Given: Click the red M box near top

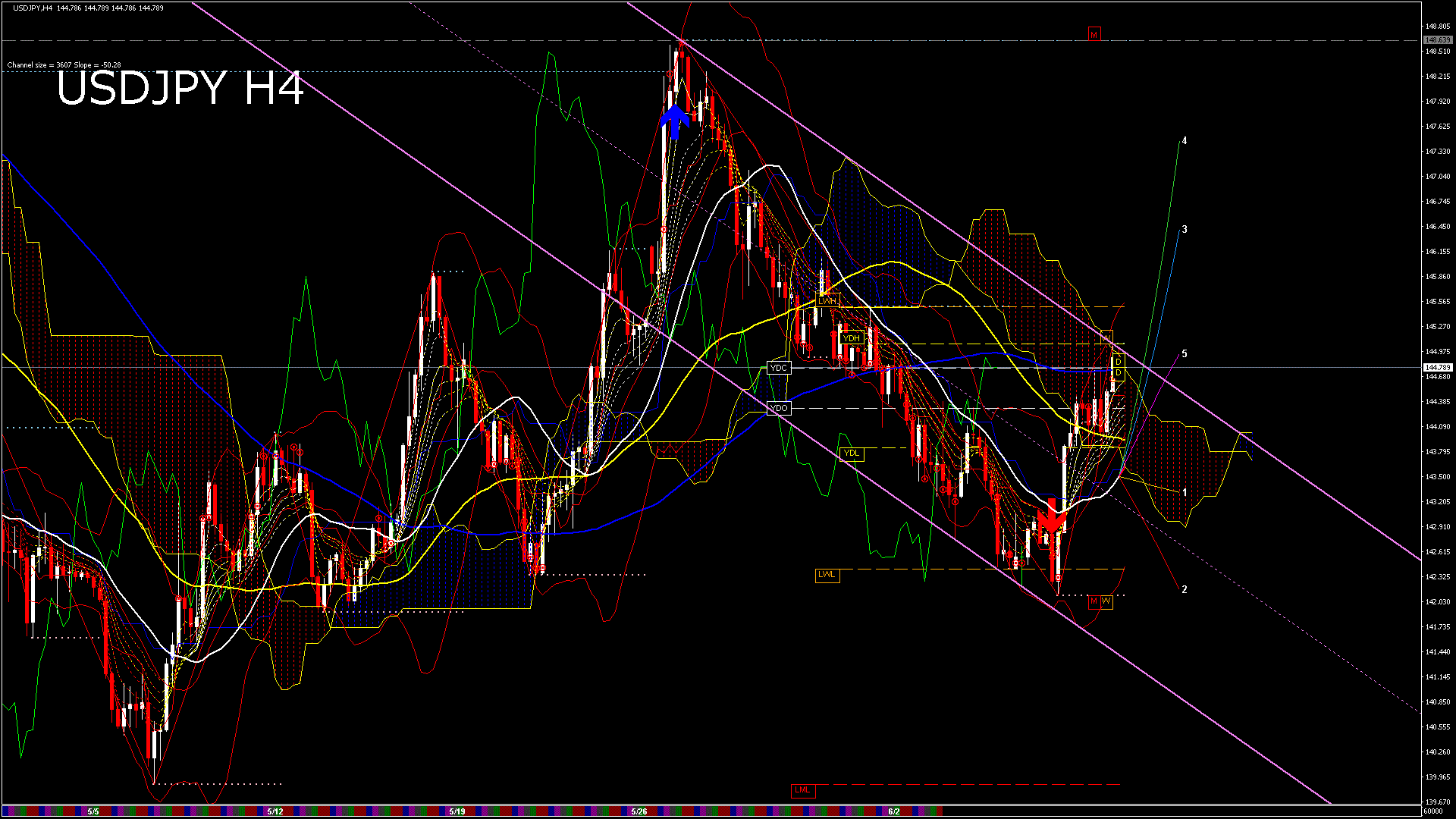Looking at the screenshot, I should tap(1094, 35).
